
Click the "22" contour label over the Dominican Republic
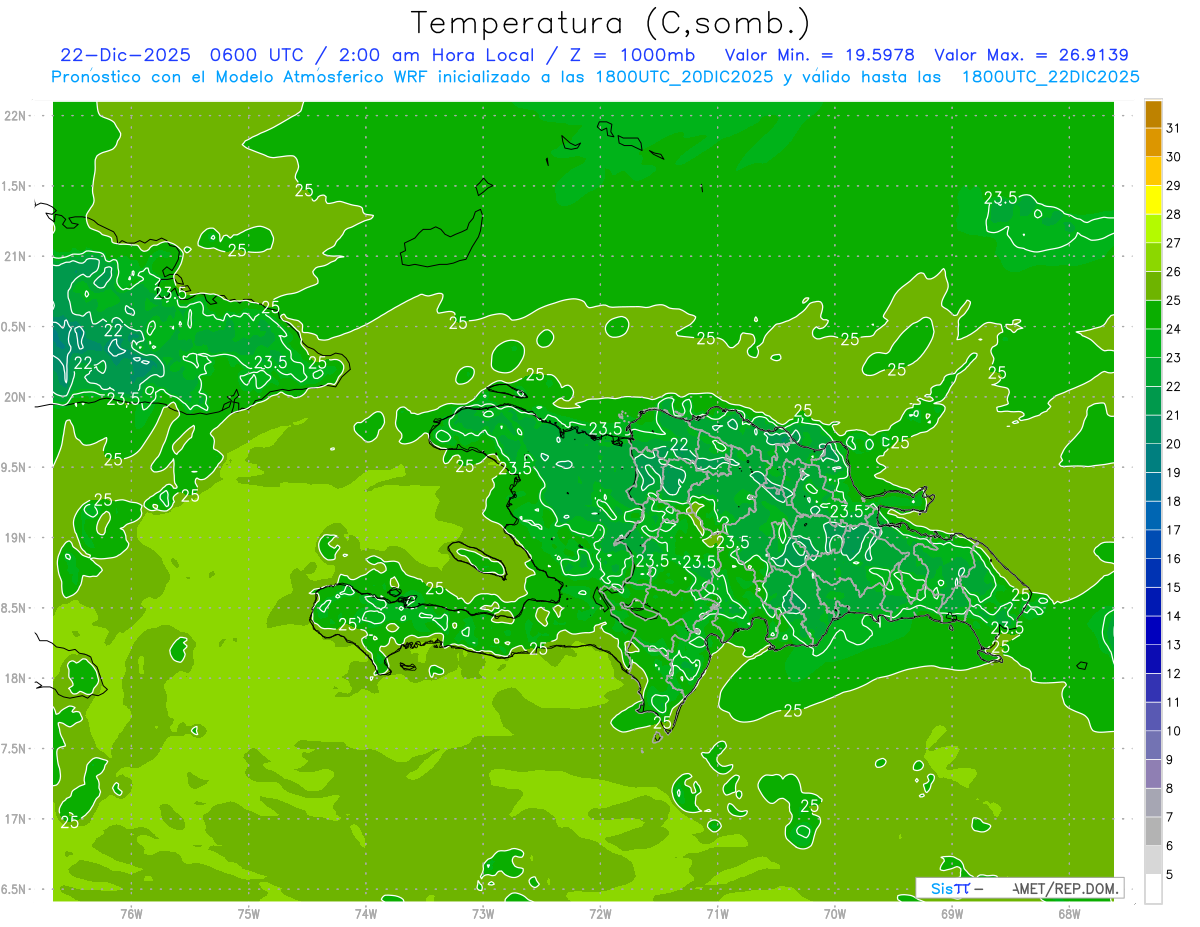click(679, 444)
